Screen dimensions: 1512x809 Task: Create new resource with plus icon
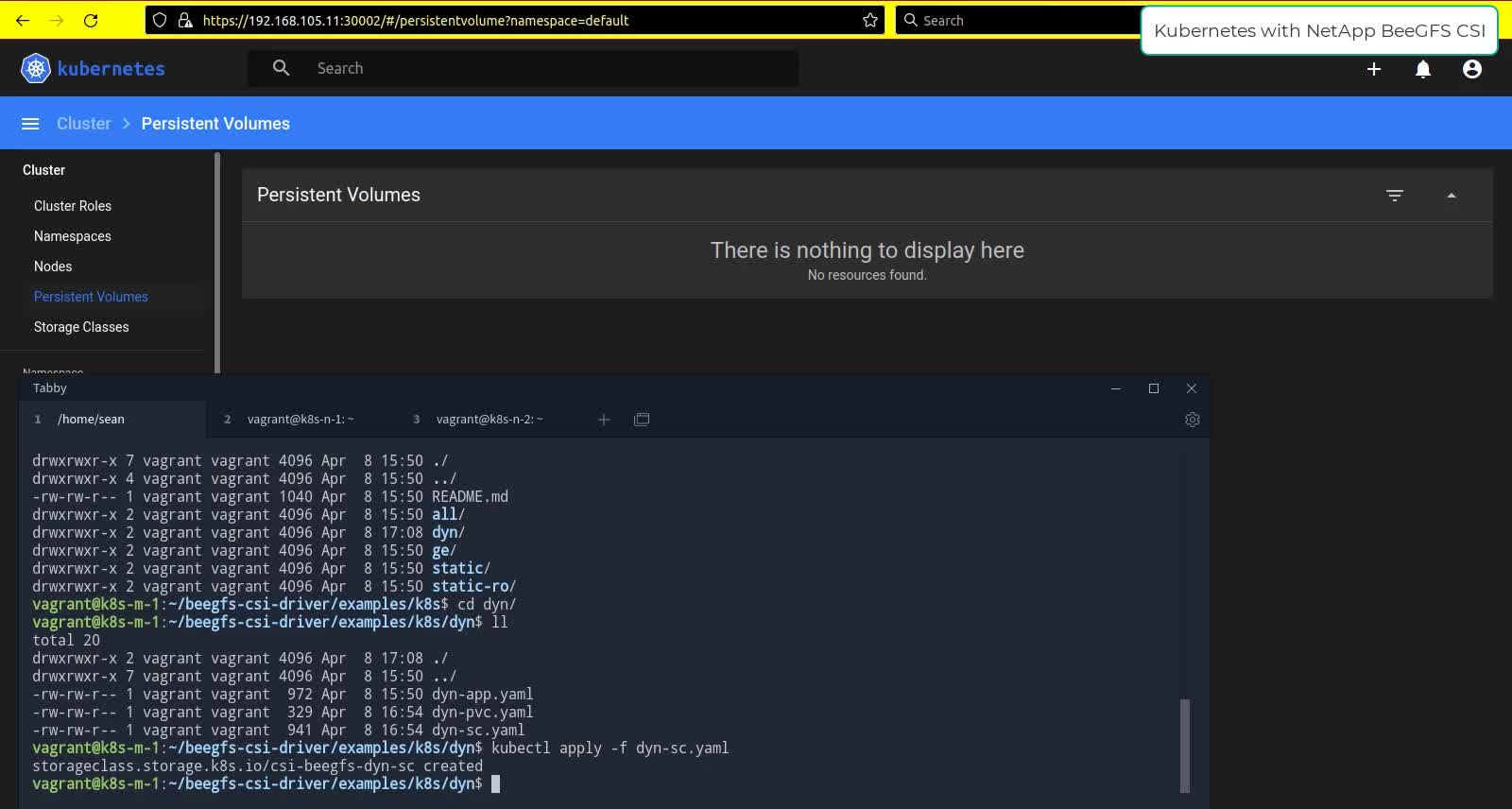click(x=1374, y=68)
